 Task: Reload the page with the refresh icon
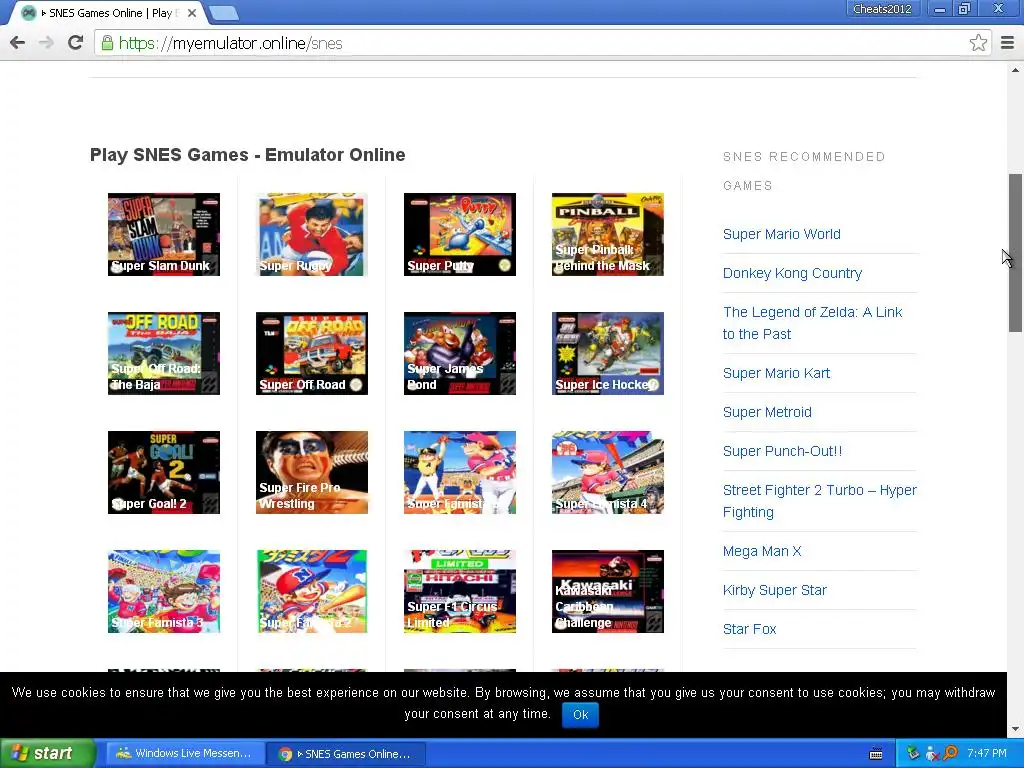[x=76, y=43]
